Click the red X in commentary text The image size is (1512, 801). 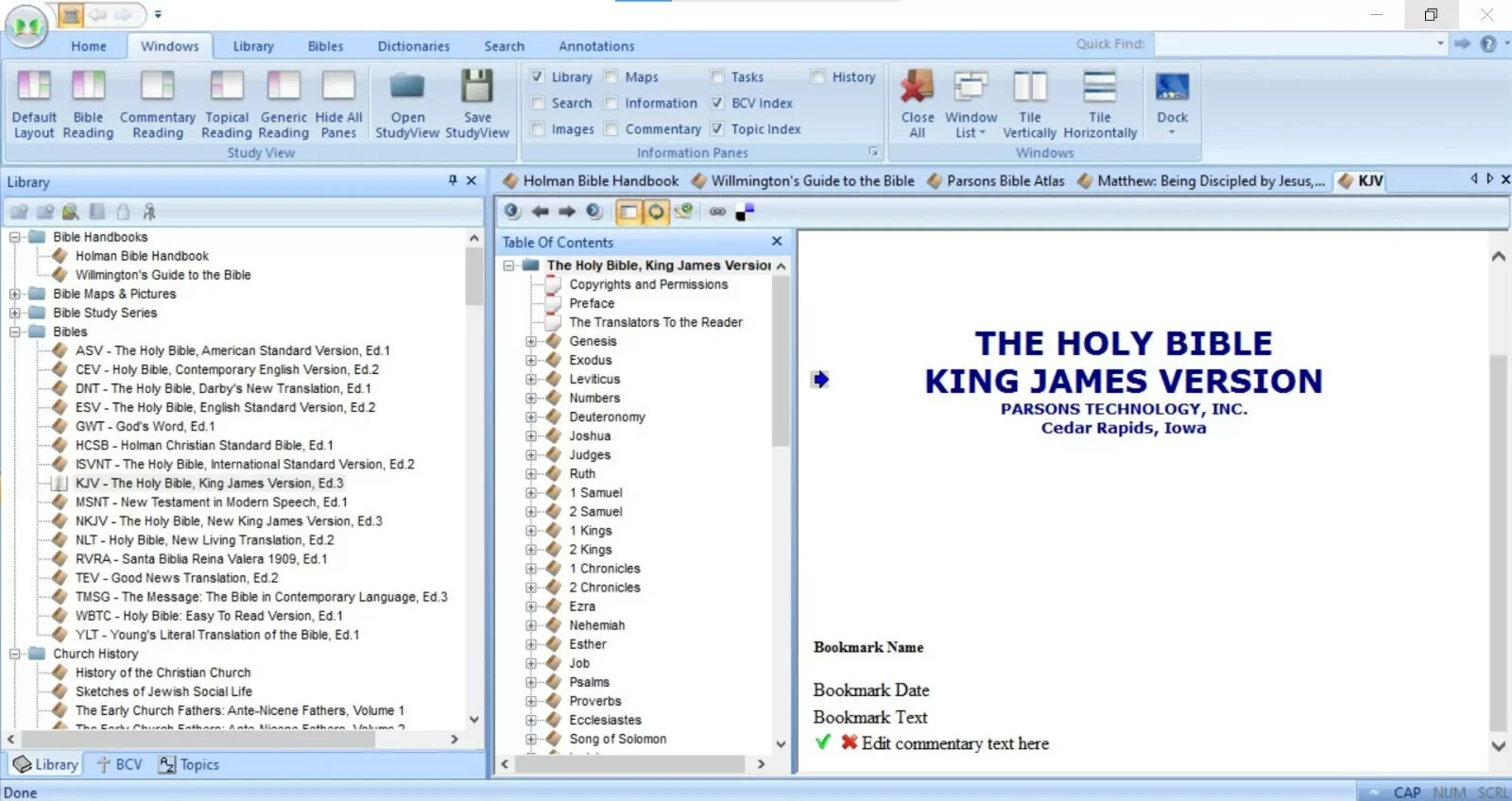pos(849,742)
